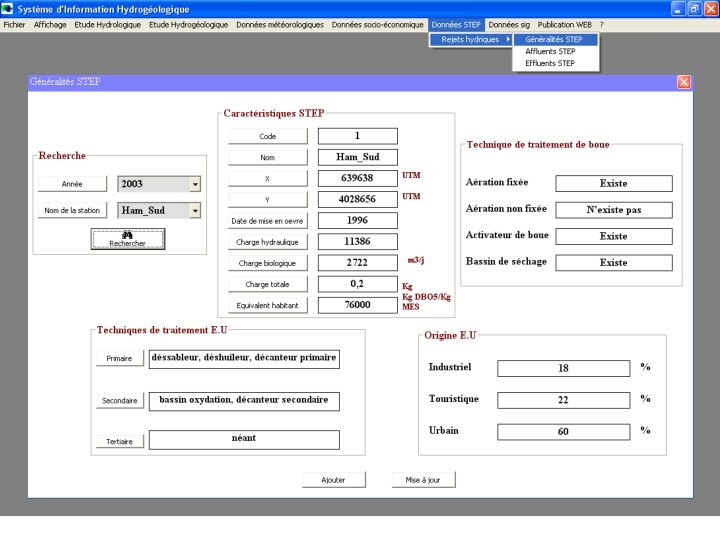720x540 pixels.
Task: Click the Urbain percentage field 60
Action: (563, 432)
